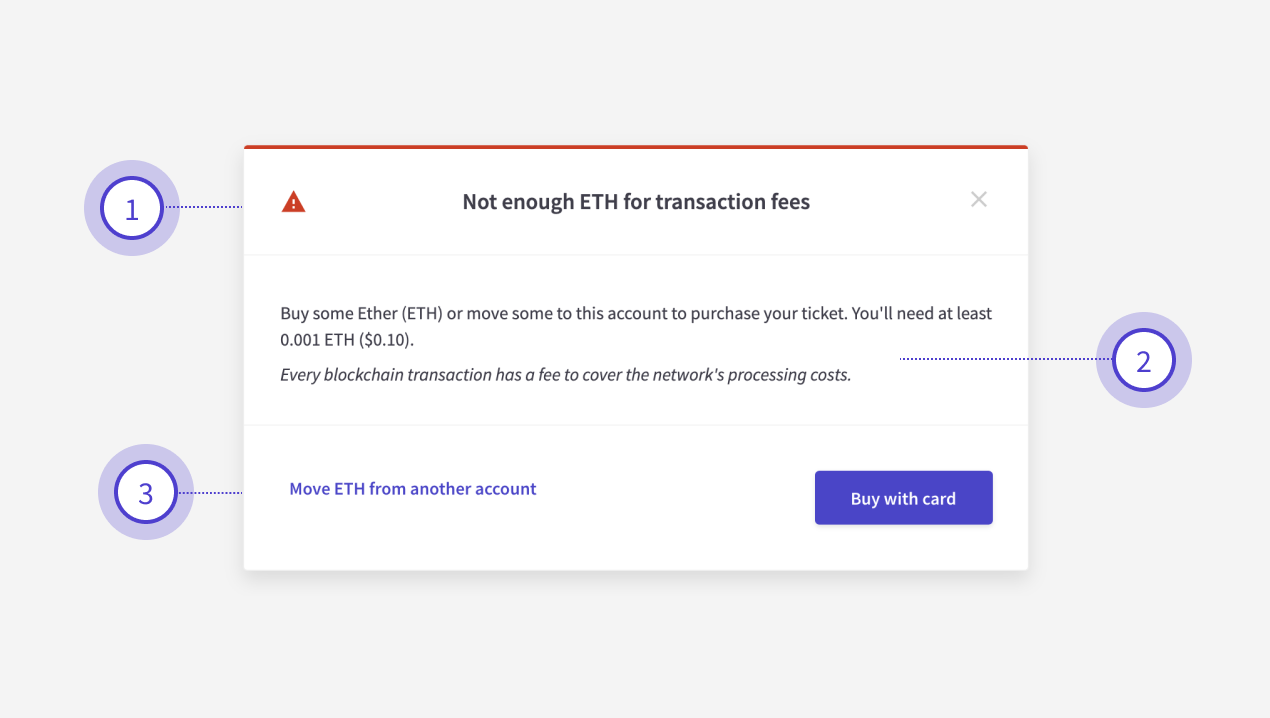Close the dialog with the X icon
Screen dimensions: 1270x718
click(979, 199)
